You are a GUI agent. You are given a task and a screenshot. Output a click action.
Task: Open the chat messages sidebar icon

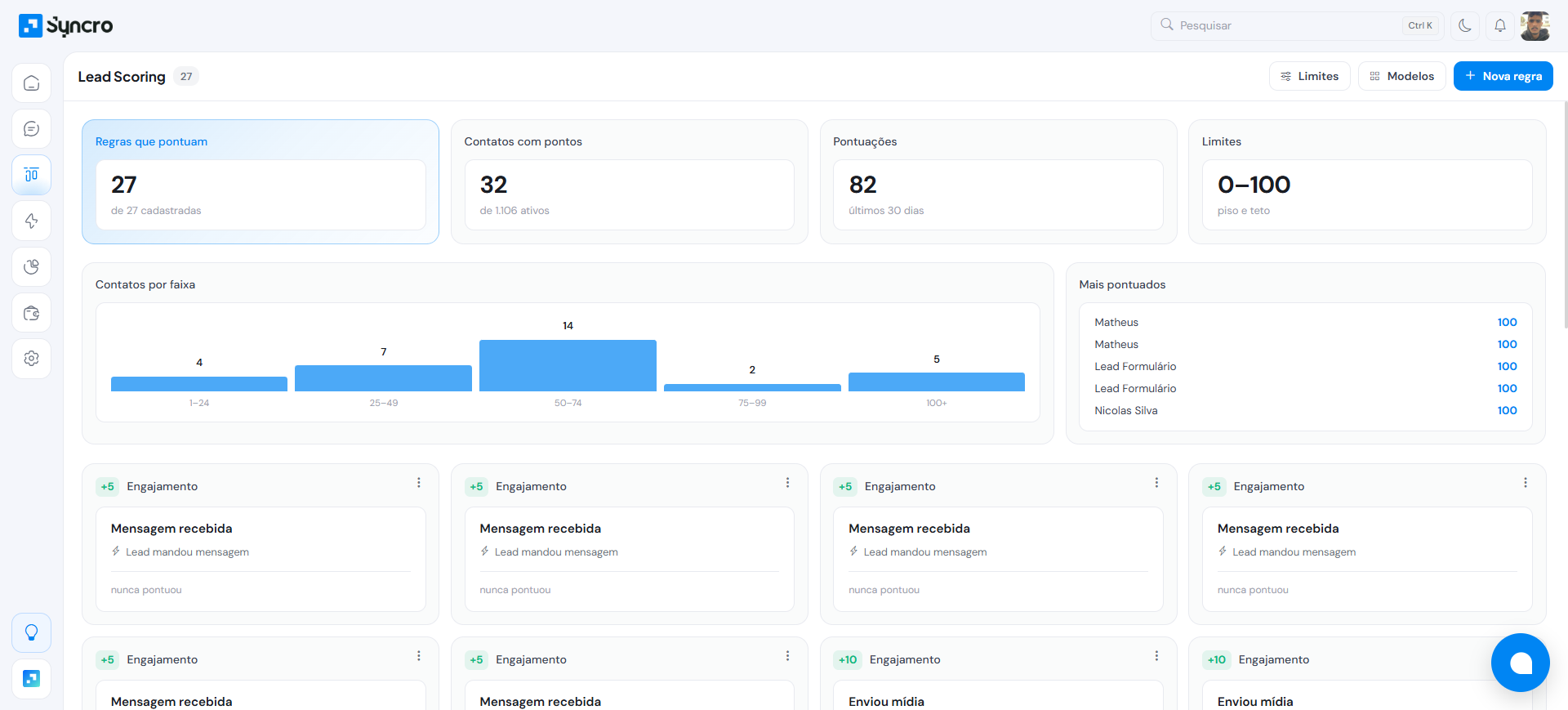pos(32,129)
